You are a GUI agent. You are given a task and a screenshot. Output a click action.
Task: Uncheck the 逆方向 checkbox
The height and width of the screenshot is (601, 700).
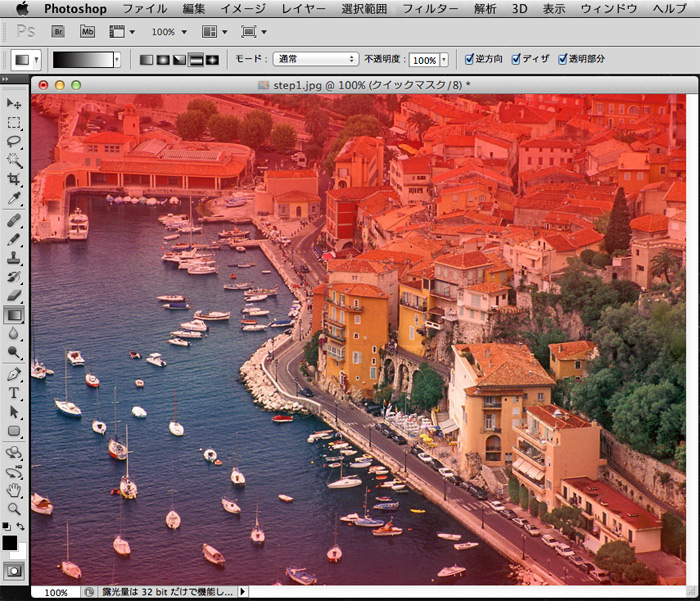coord(470,59)
